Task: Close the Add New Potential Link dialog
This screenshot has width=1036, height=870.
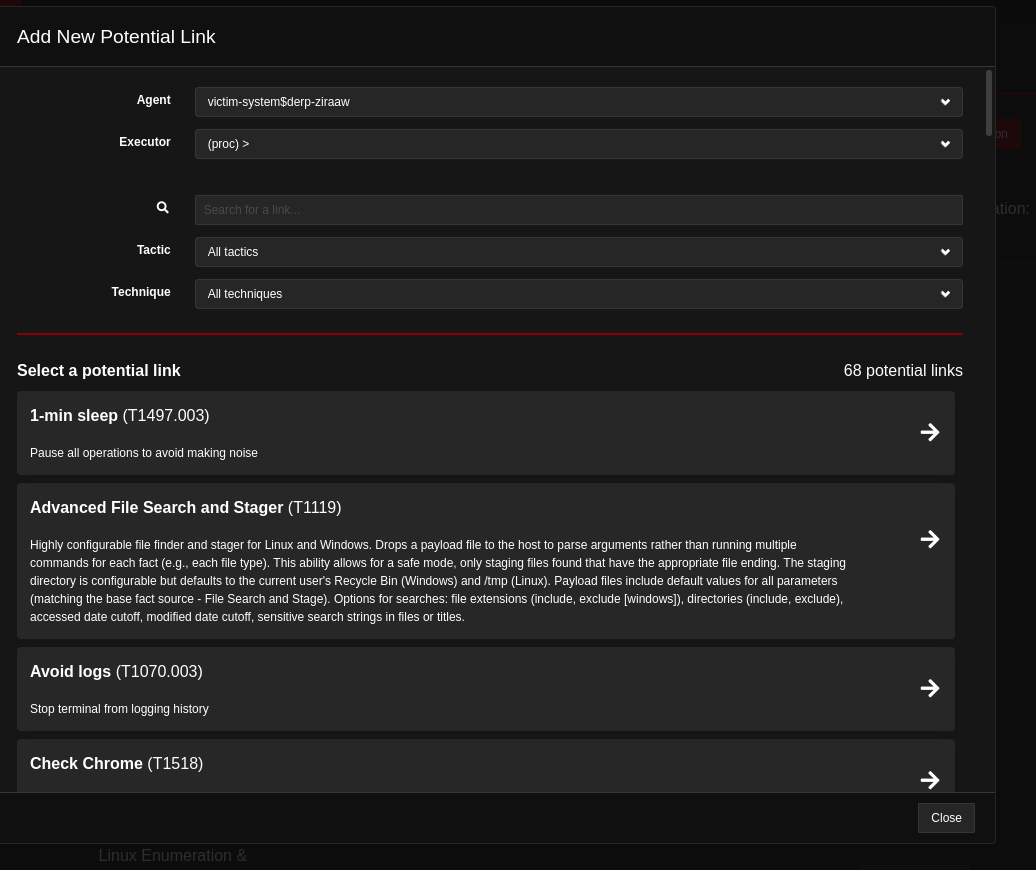Action: 945,818
